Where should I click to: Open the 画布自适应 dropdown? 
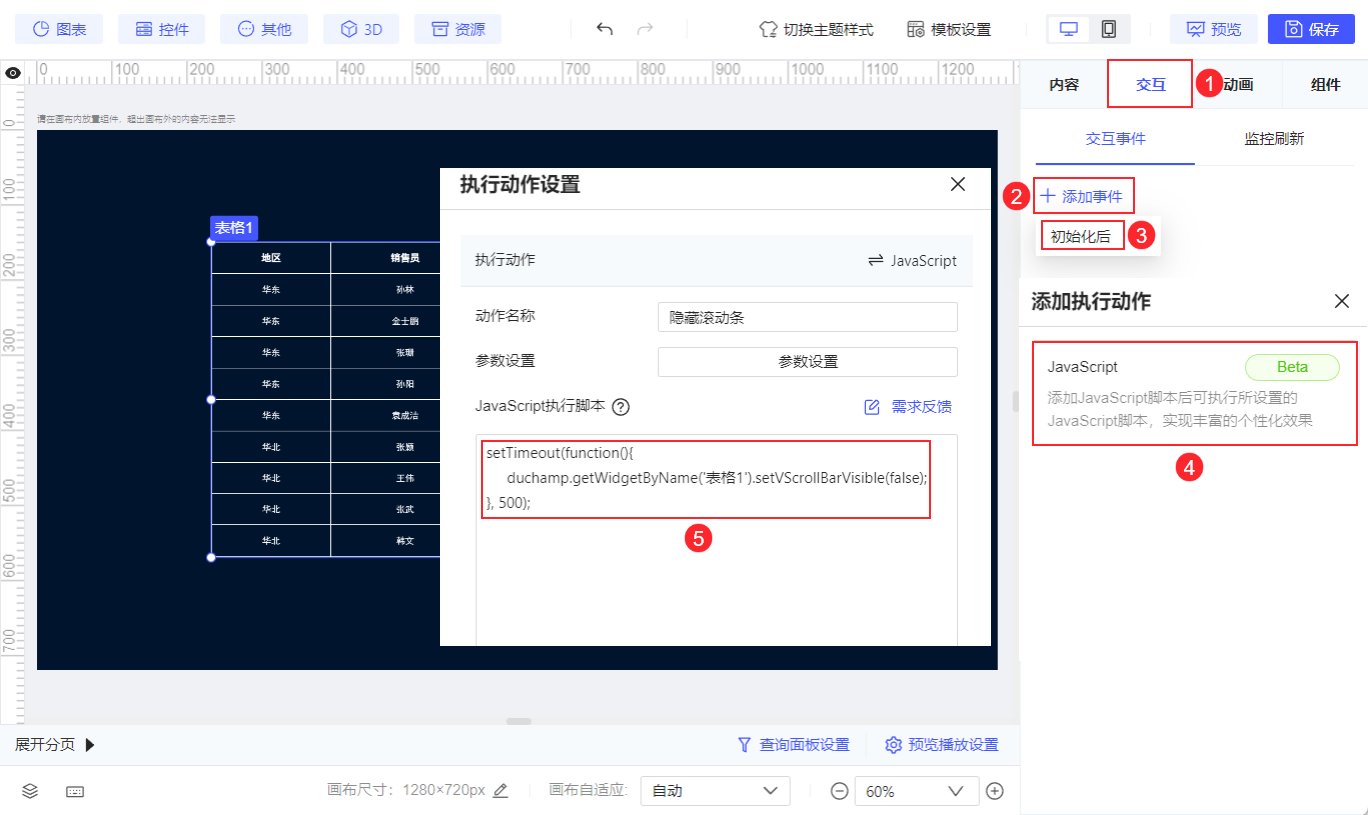tap(715, 791)
